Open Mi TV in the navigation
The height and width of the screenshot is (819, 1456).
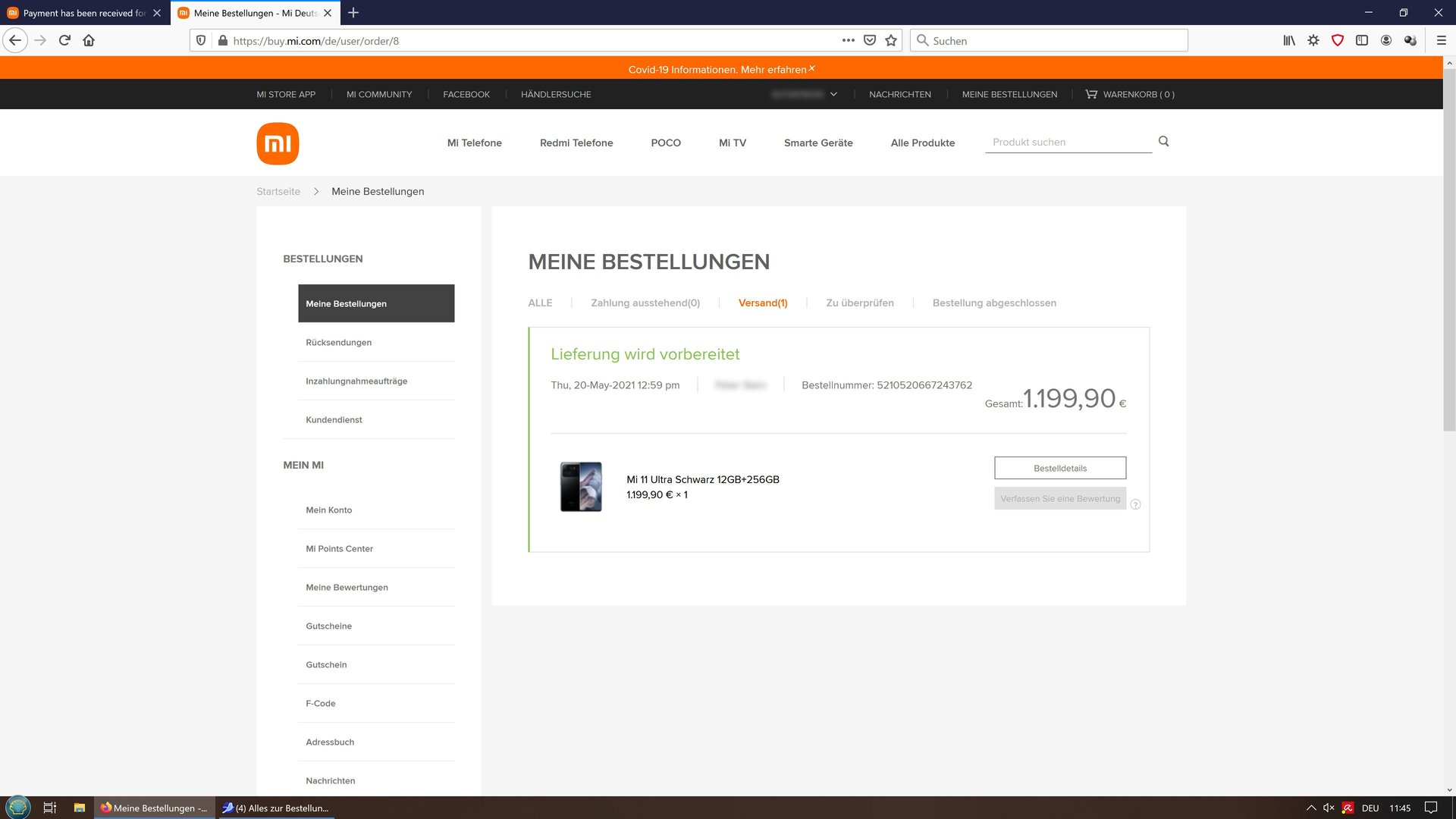coord(733,143)
